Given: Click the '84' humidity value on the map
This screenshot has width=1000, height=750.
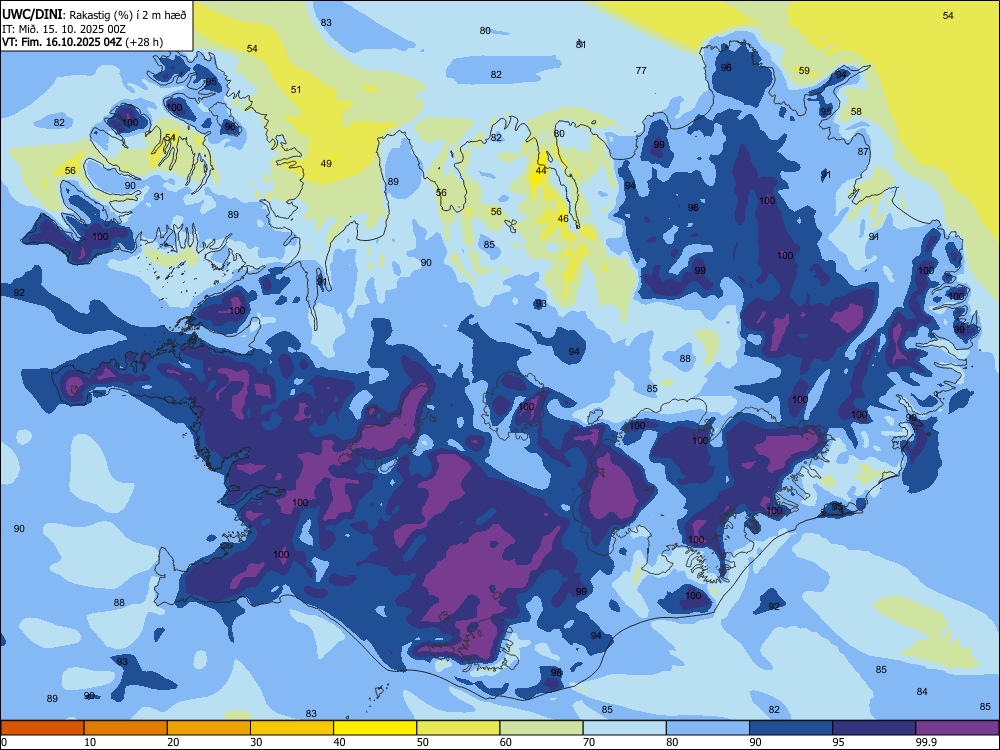Looking at the screenshot, I should pos(922,691).
